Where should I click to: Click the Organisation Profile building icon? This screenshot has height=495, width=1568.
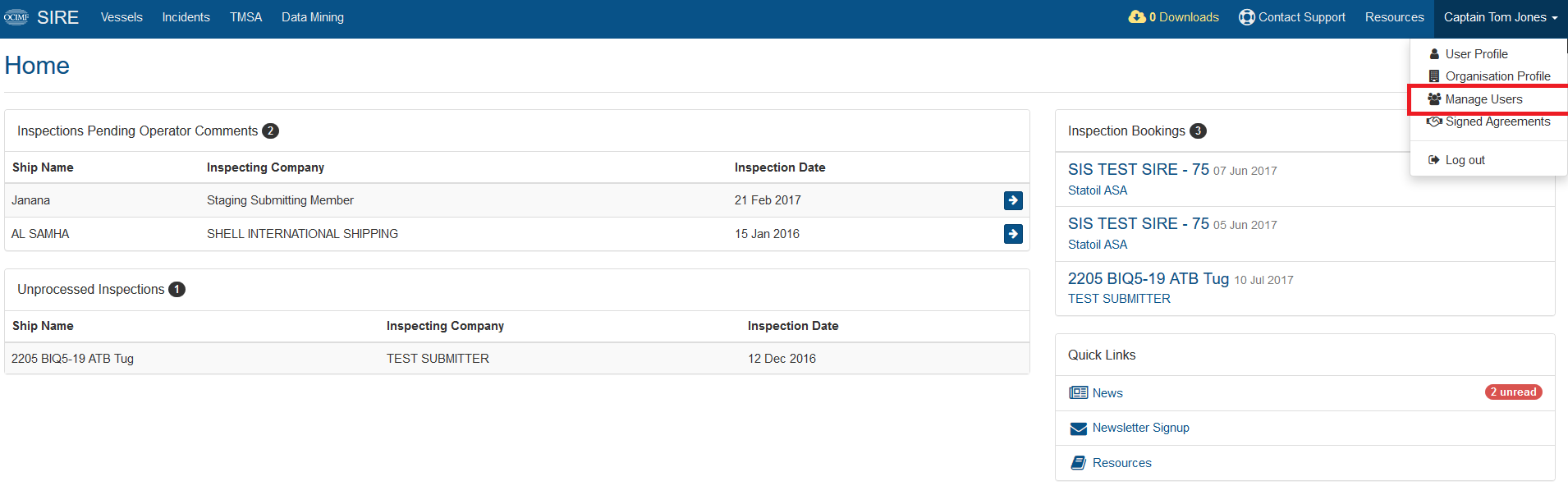click(1434, 76)
